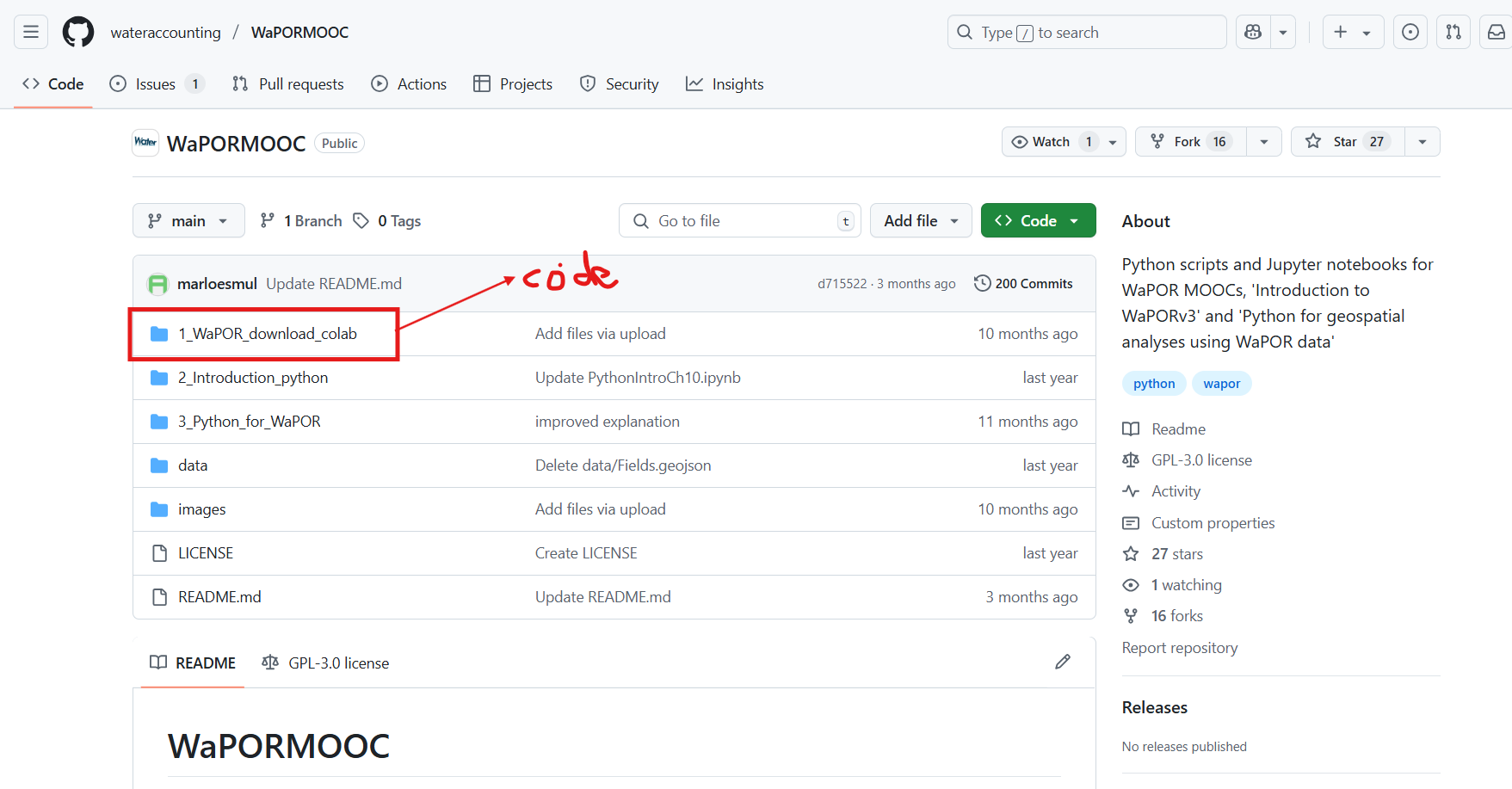
Task: View the 200 Commits history
Action: (1023, 284)
